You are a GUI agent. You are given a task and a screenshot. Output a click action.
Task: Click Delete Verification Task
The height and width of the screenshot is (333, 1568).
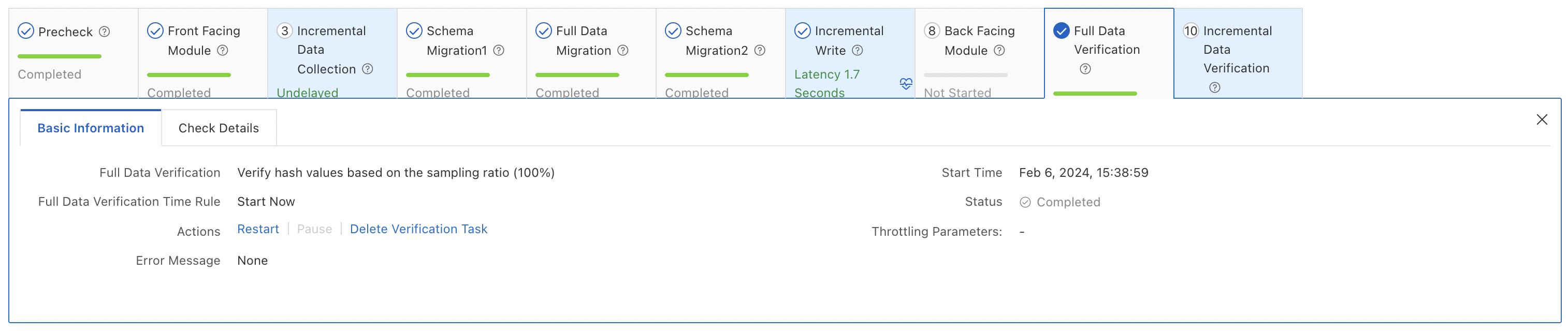pos(418,229)
